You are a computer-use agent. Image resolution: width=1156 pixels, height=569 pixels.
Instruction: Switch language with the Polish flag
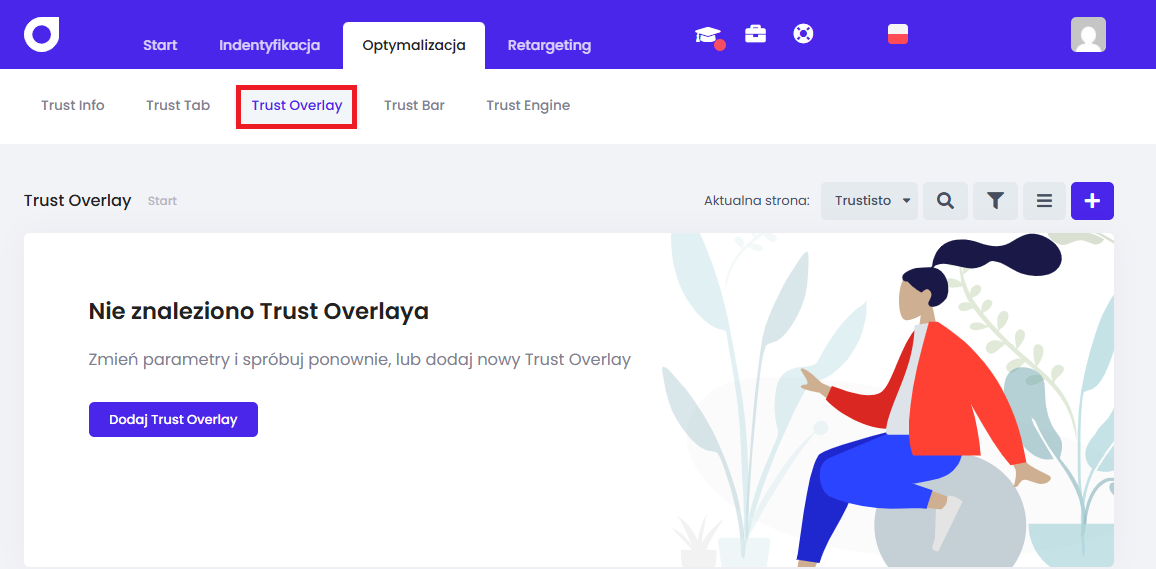tap(898, 34)
